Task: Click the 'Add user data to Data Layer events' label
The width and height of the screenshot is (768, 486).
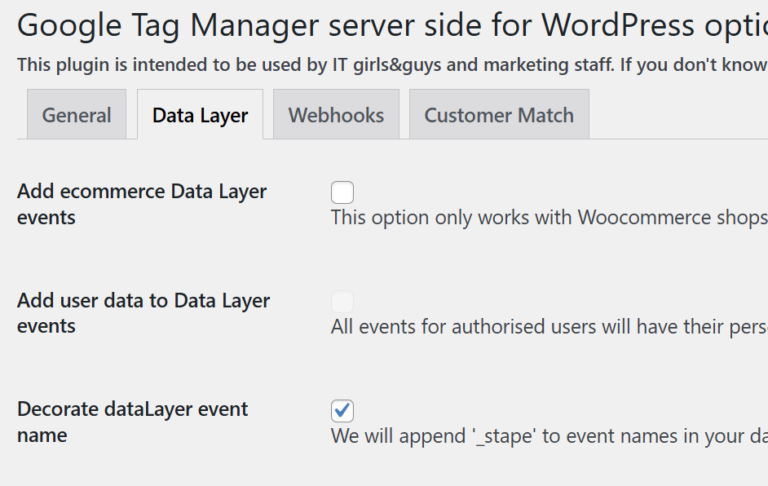Action: 144,313
